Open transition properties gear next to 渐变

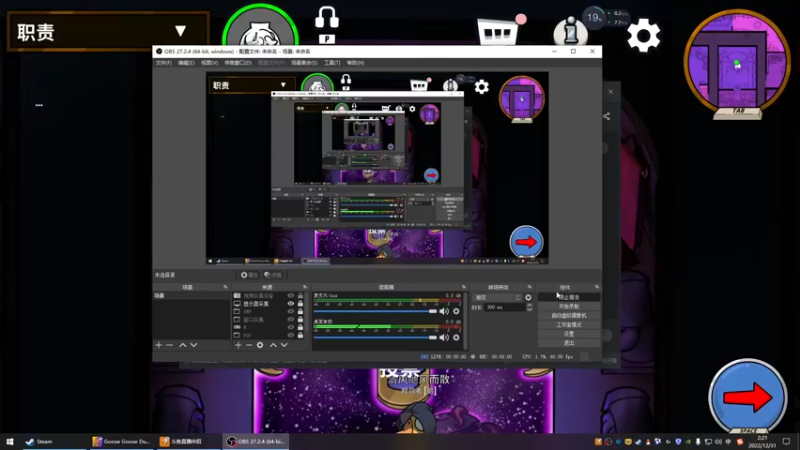pyautogui.click(x=528, y=297)
